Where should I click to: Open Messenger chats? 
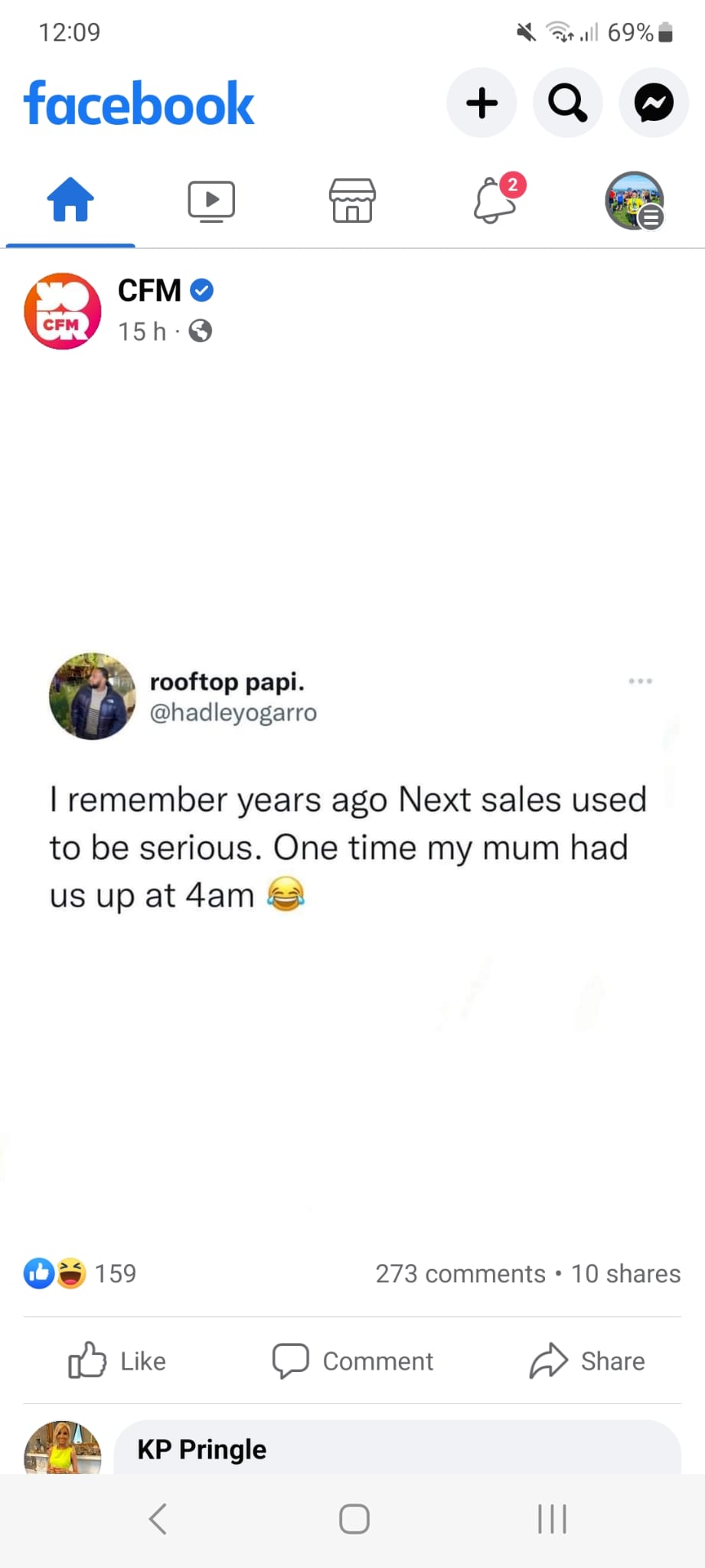[x=653, y=103]
